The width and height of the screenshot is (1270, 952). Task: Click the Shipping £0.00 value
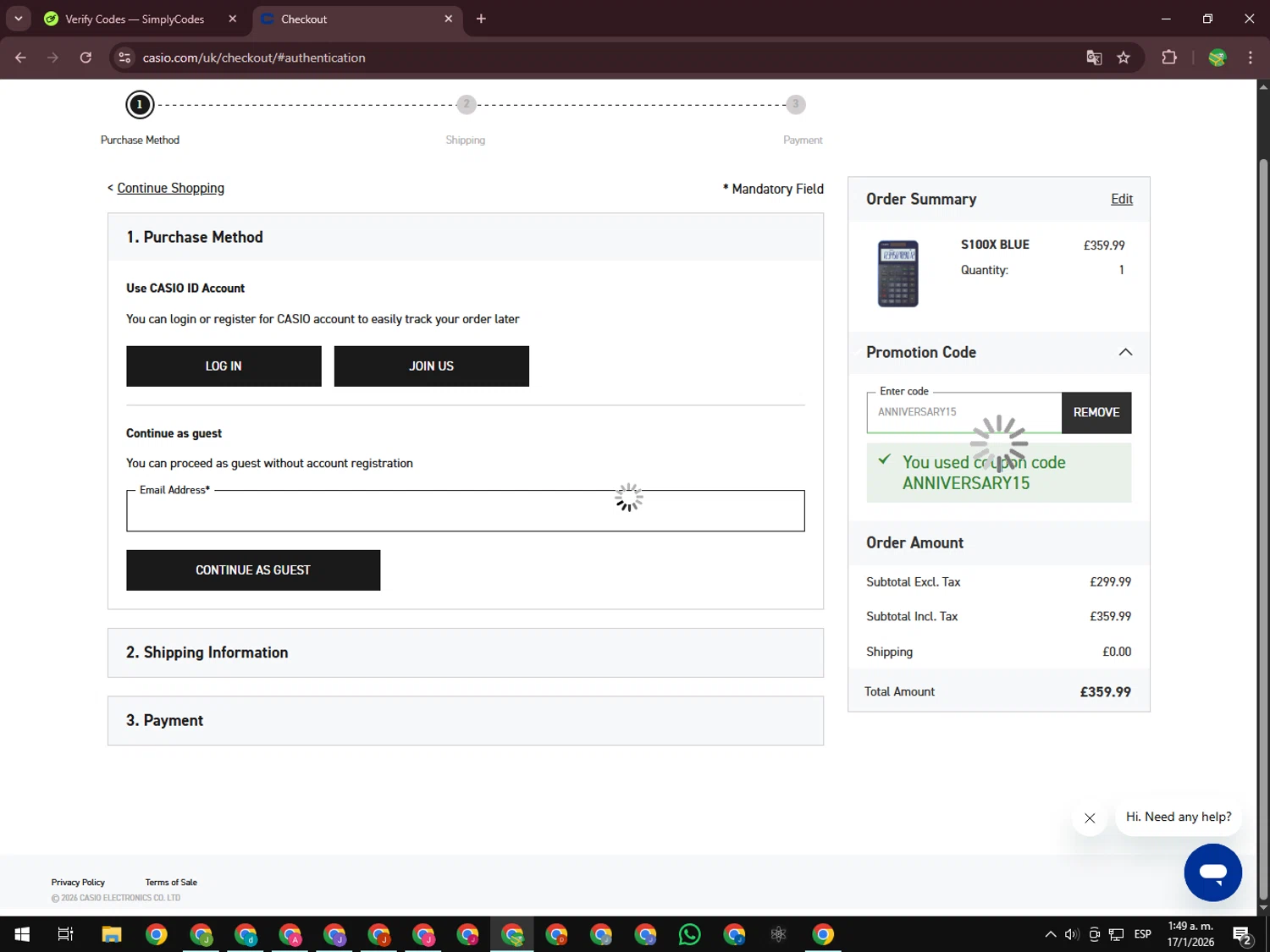click(1117, 652)
